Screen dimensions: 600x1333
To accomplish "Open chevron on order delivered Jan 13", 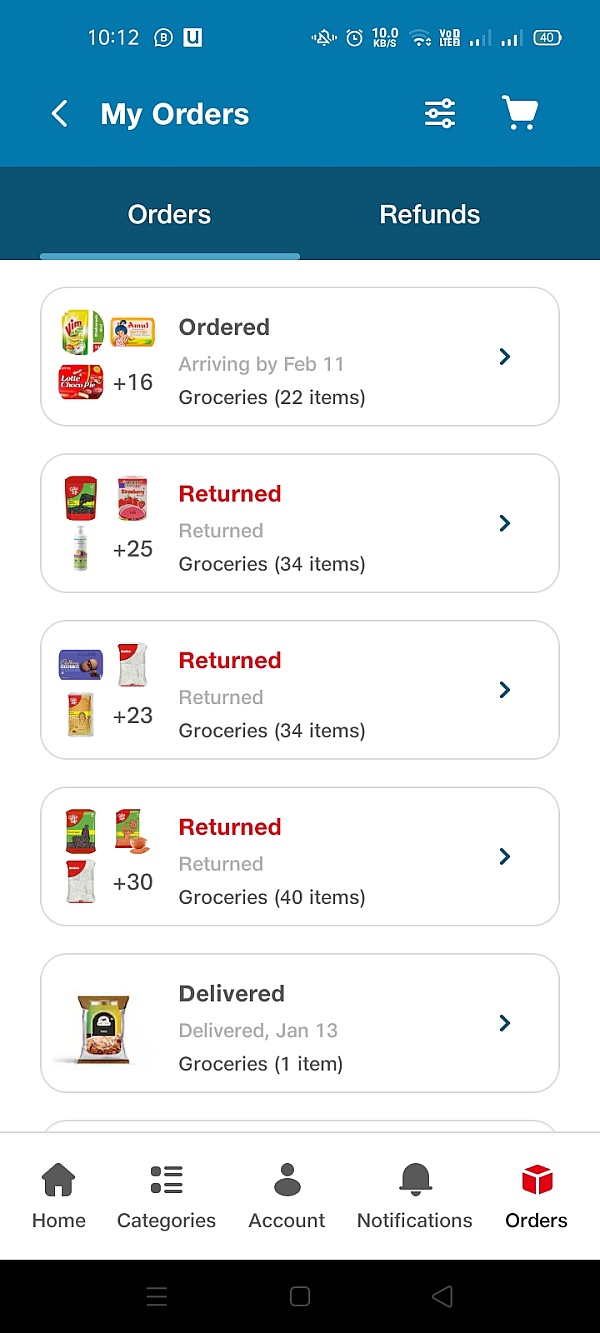I will pyautogui.click(x=505, y=1023).
